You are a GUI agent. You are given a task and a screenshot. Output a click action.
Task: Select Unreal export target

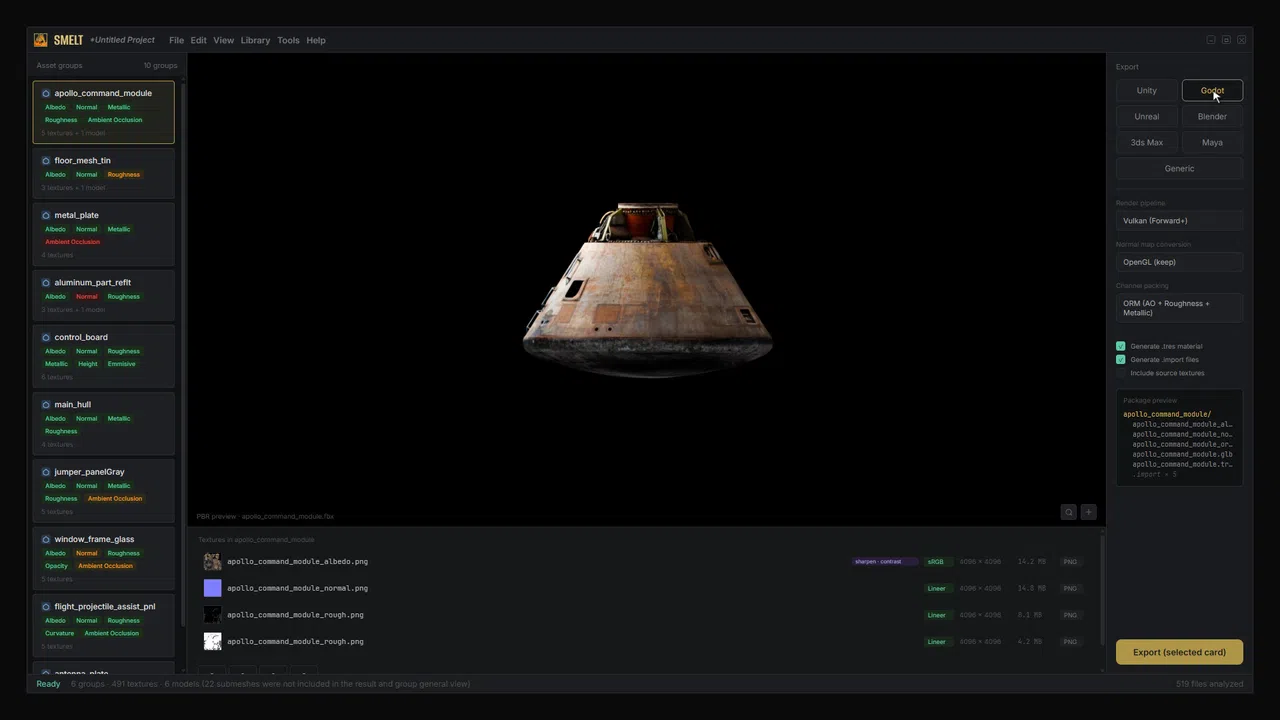pyautogui.click(x=1146, y=117)
